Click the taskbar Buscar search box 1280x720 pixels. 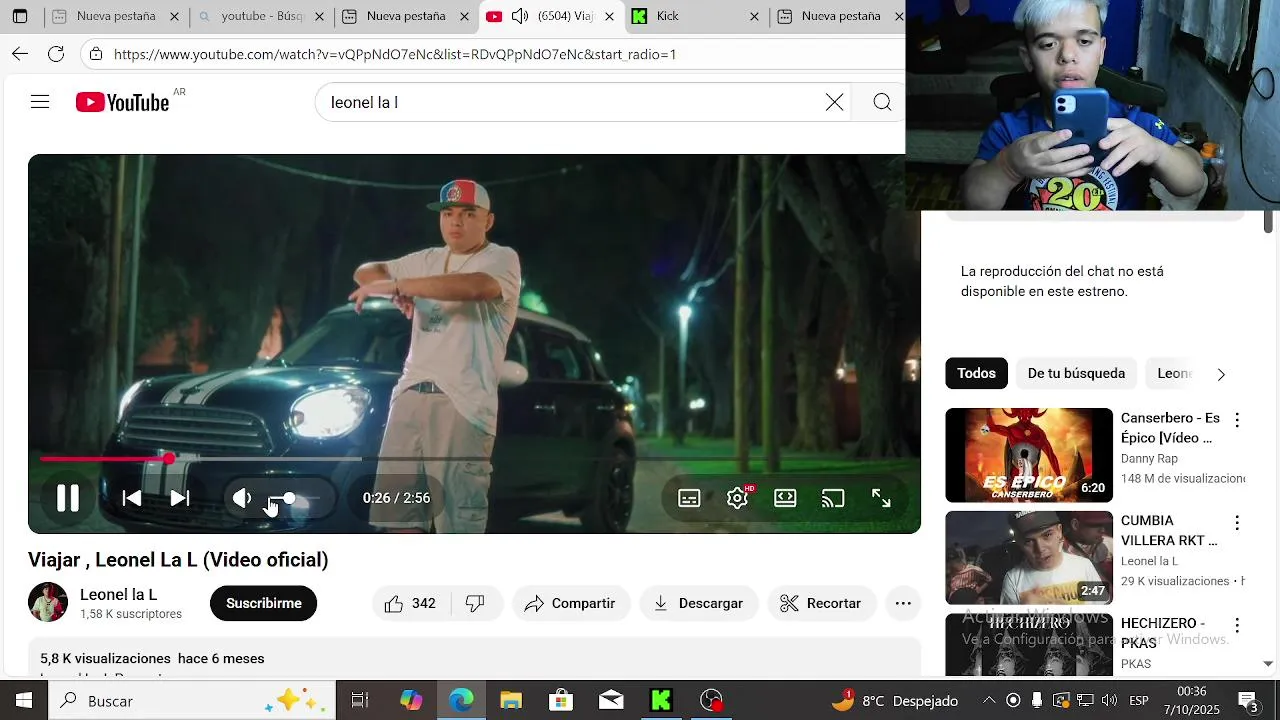click(x=192, y=701)
